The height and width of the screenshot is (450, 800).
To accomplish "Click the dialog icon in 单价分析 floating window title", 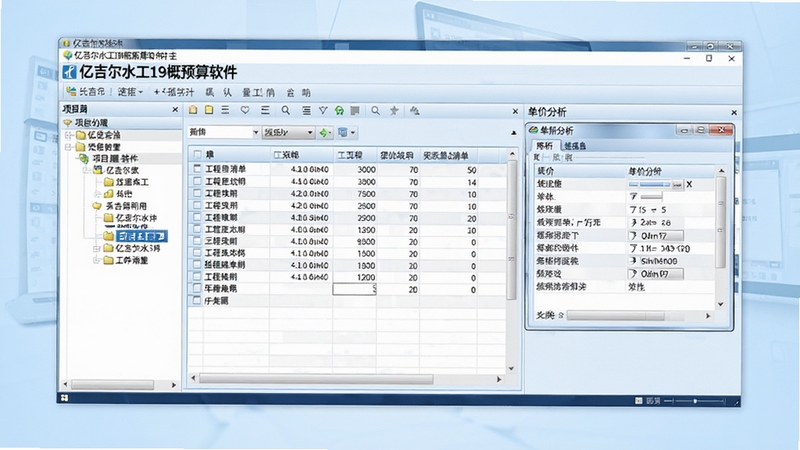I will [534, 130].
